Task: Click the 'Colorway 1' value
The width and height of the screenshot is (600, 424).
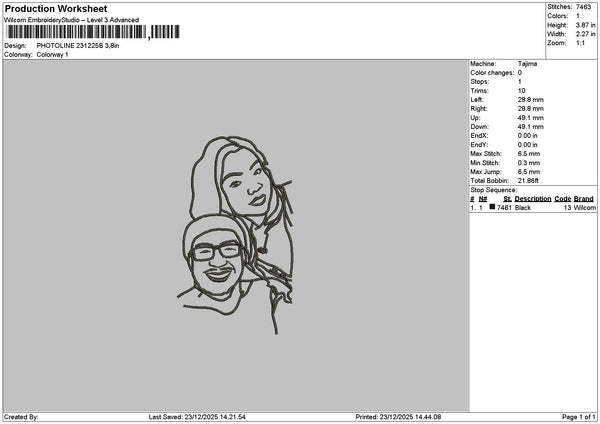Action: tap(52, 55)
